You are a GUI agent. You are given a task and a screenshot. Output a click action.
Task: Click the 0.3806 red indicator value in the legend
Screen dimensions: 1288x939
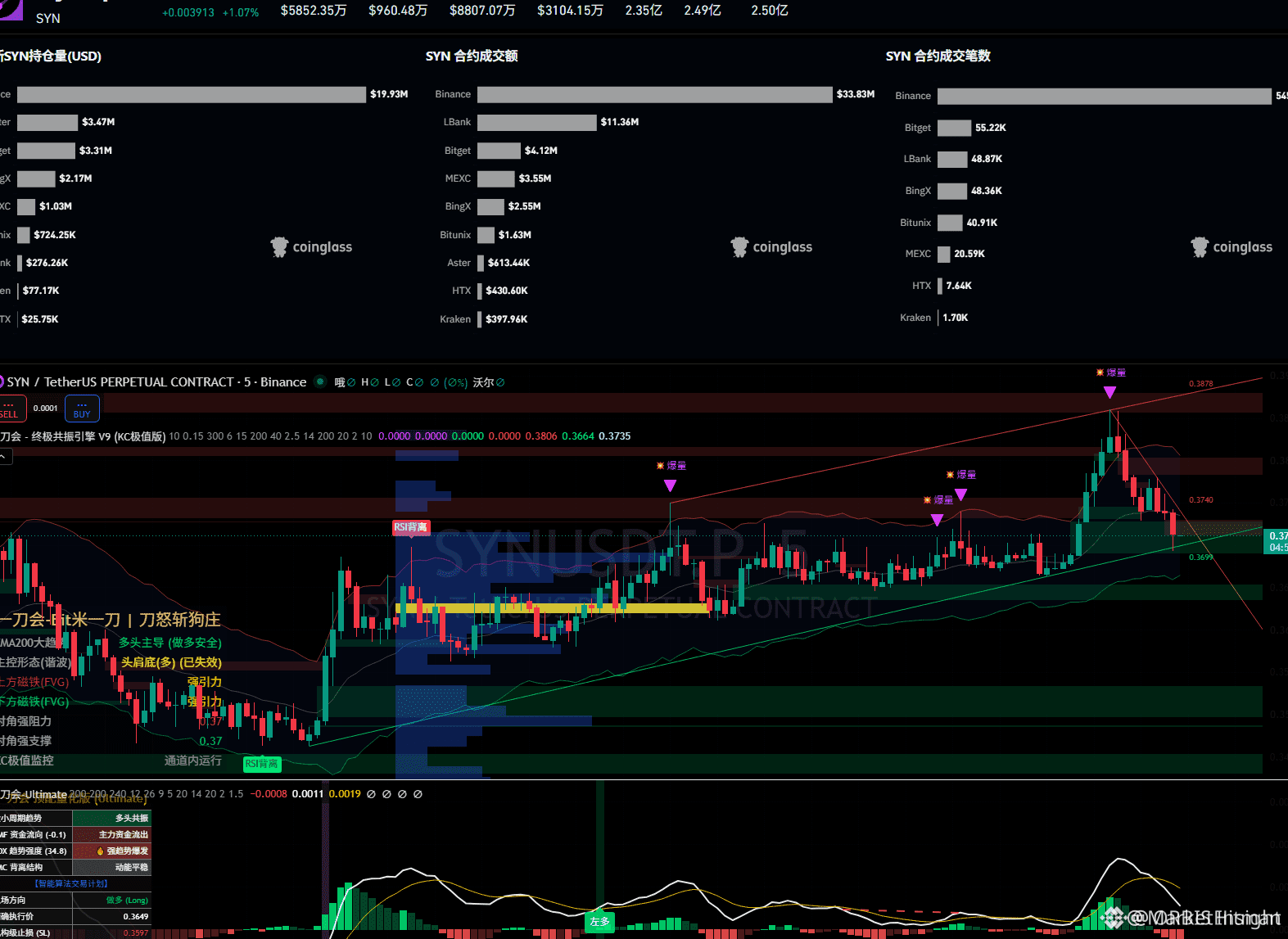pyautogui.click(x=541, y=436)
